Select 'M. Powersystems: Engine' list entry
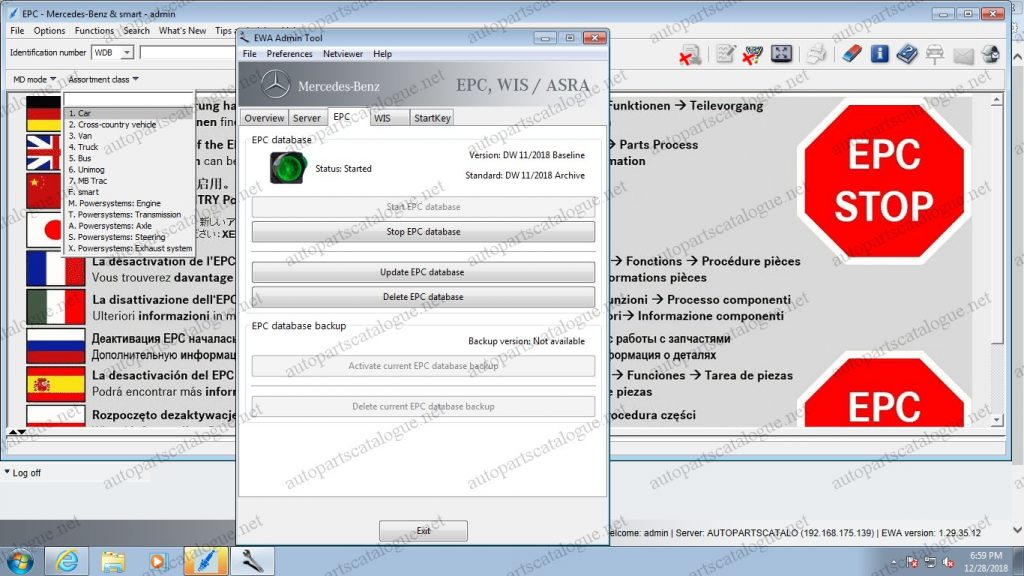Viewport: 1024px width, 576px height. [x=129, y=203]
